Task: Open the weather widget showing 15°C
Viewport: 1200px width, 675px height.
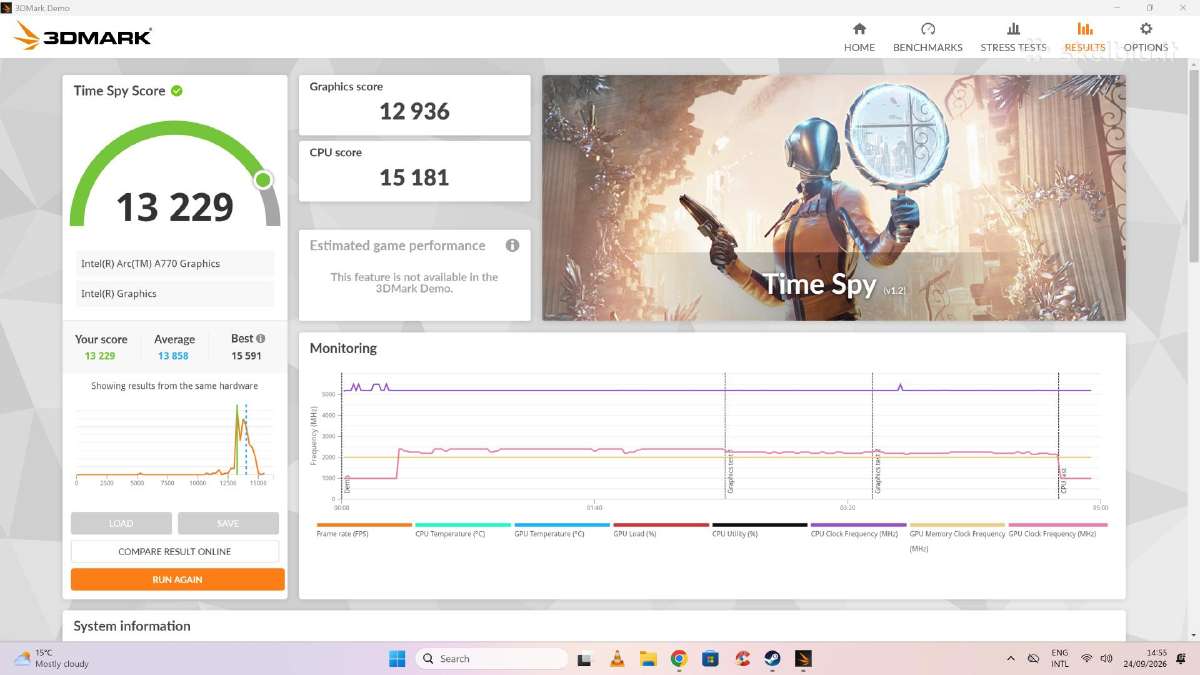Action: [52, 659]
